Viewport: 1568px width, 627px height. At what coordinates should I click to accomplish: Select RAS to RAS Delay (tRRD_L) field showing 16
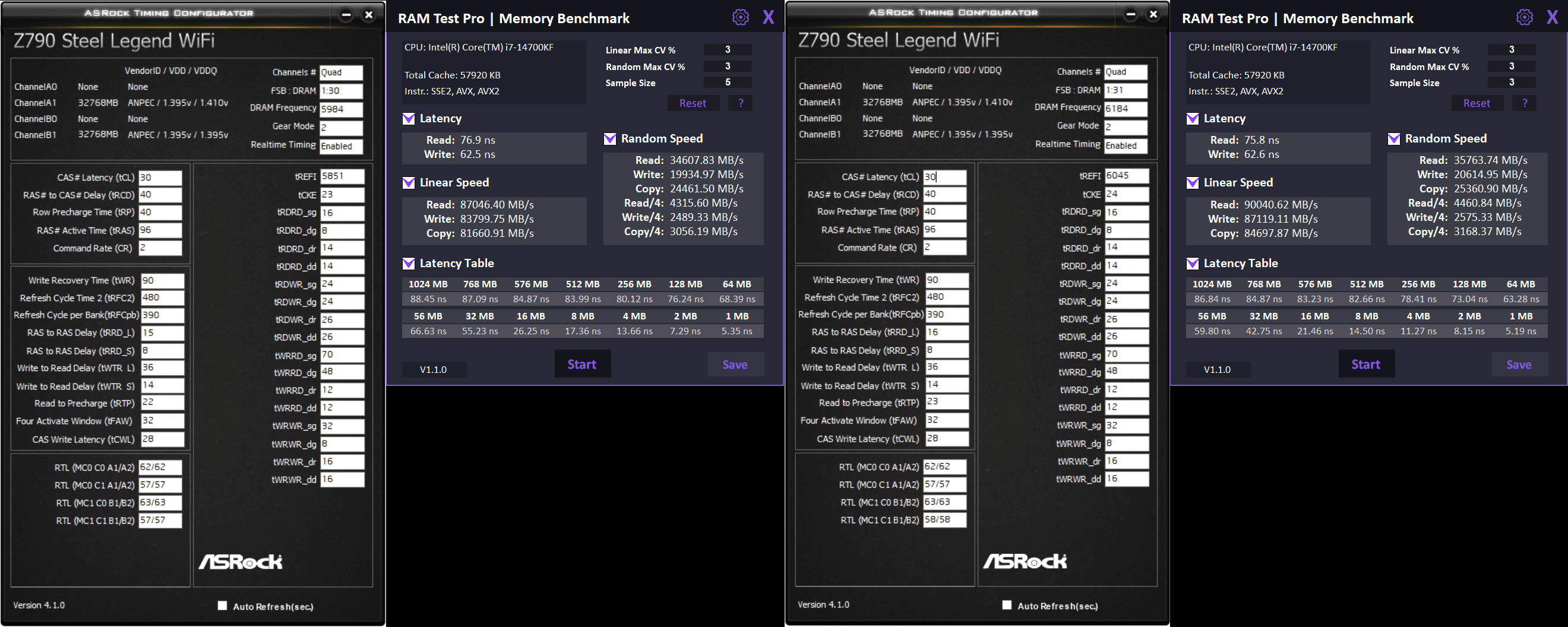point(947,332)
